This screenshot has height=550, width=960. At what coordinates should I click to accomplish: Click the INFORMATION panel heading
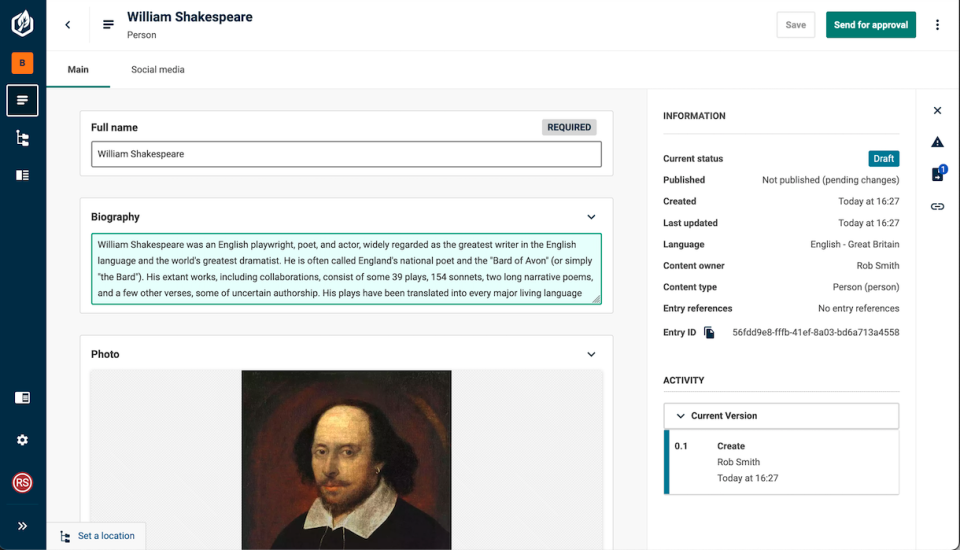(x=694, y=116)
